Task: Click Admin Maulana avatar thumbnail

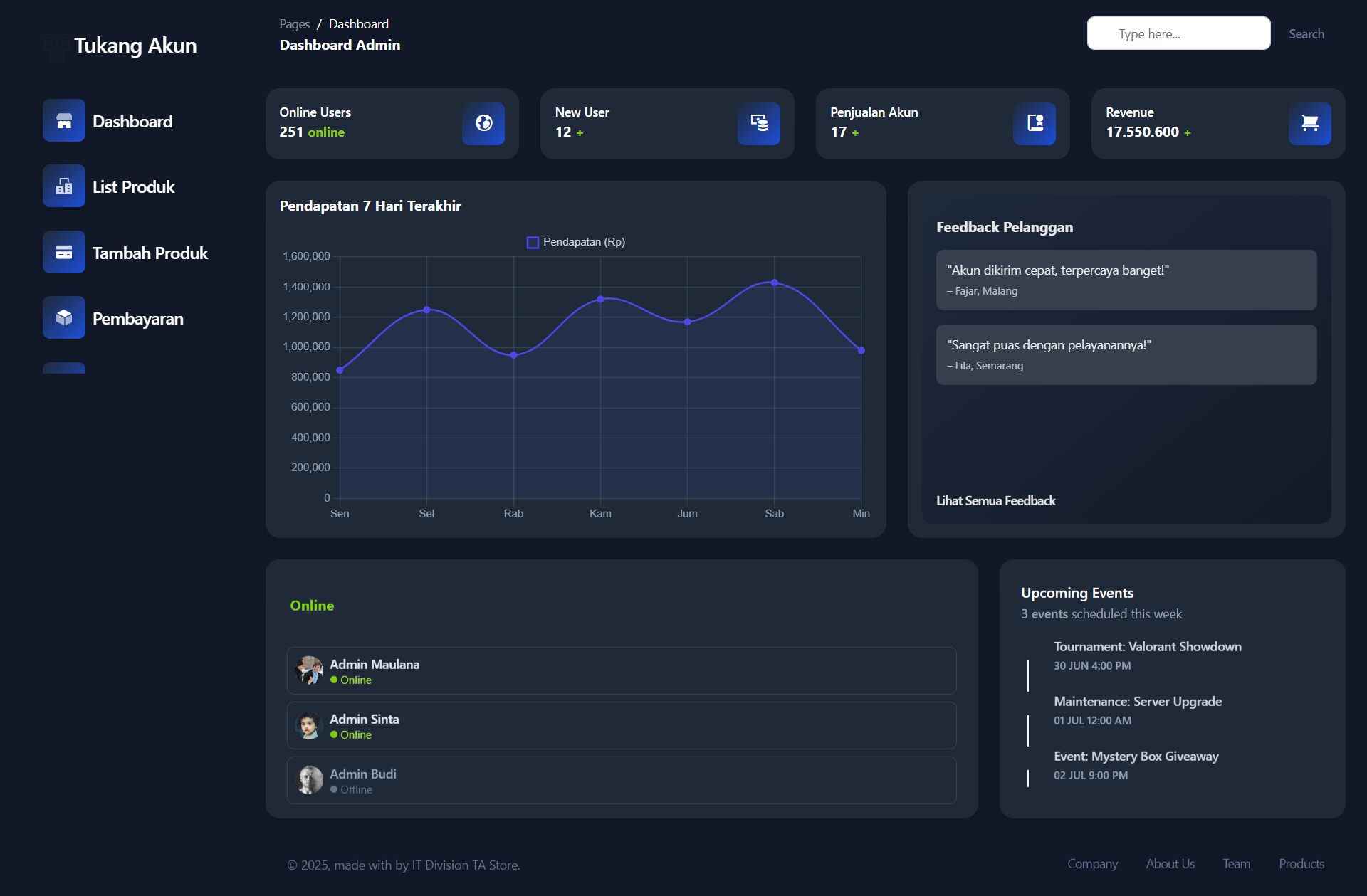Action: coord(309,670)
